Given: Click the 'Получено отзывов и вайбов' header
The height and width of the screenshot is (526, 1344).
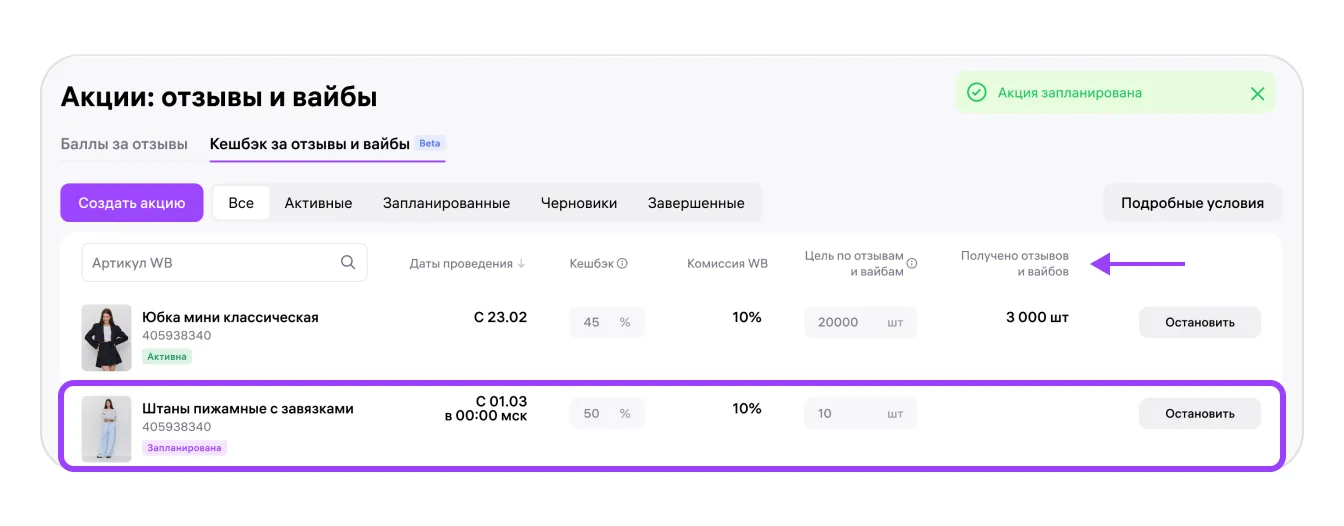Looking at the screenshot, I should 1015,264.
